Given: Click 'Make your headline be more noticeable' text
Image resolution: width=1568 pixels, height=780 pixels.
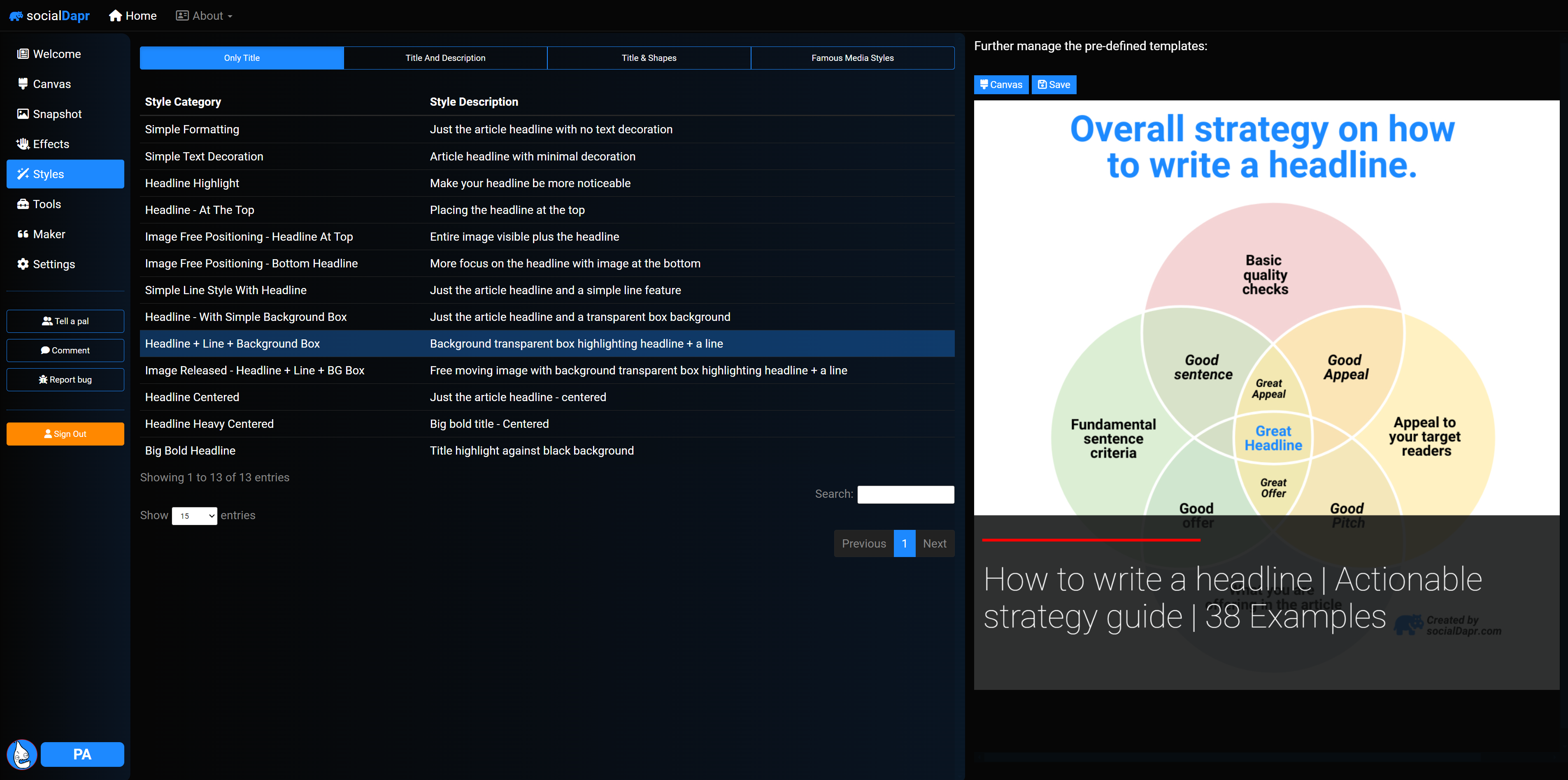Looking at the screenshot, I should (x=530, y=183).
